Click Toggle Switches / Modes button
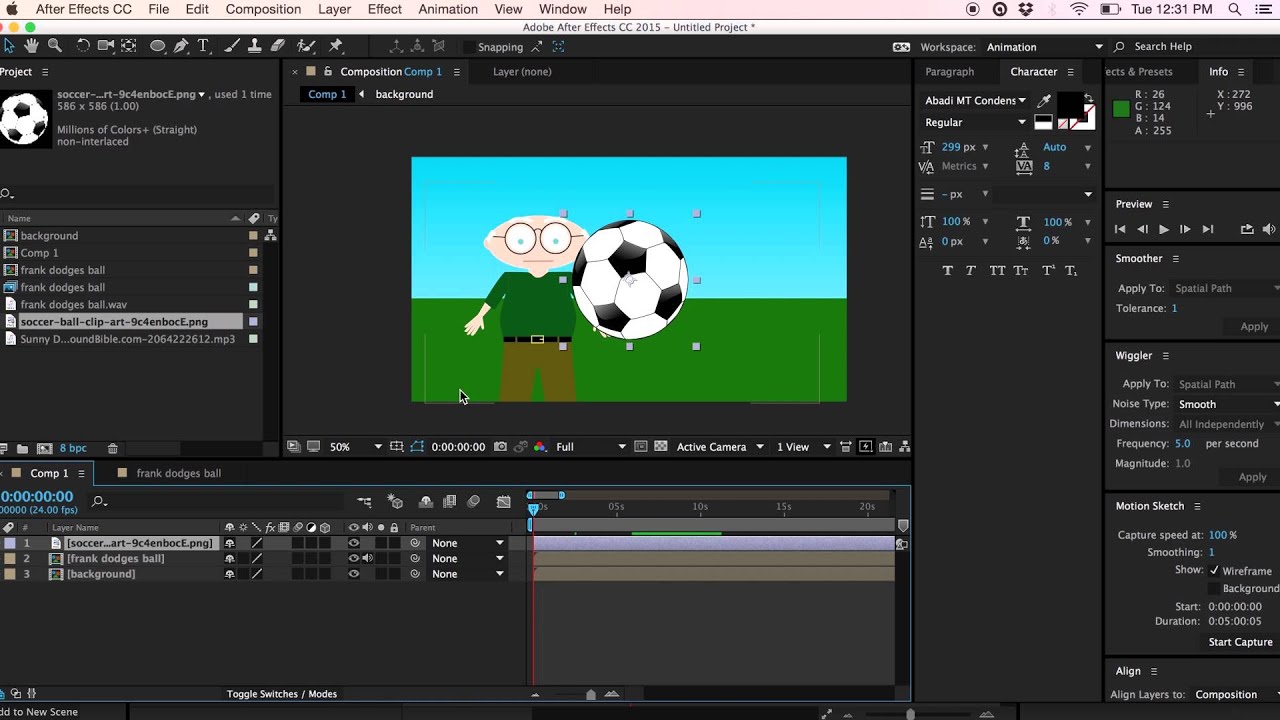Screen dimensions: 1280x720 [281, 694]
